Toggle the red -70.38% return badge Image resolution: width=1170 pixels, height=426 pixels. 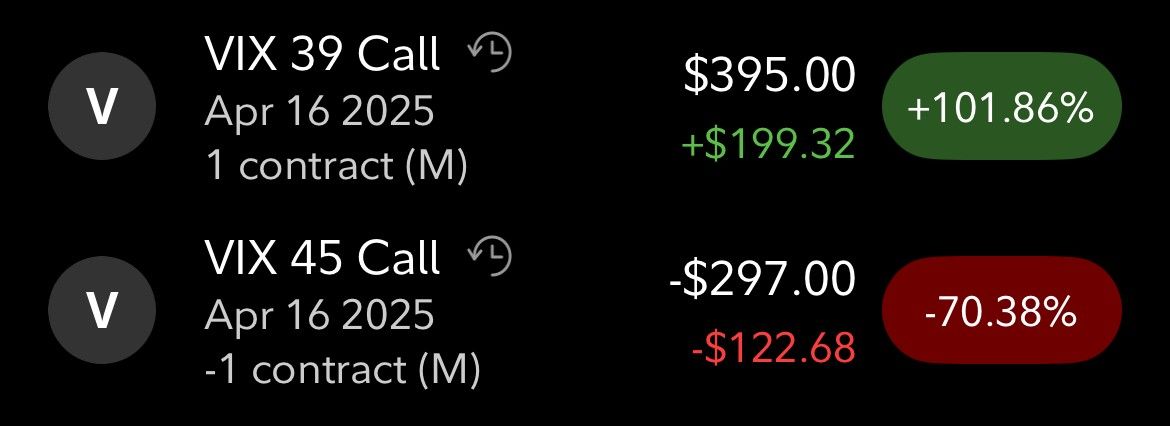[x=1001, y=311]
